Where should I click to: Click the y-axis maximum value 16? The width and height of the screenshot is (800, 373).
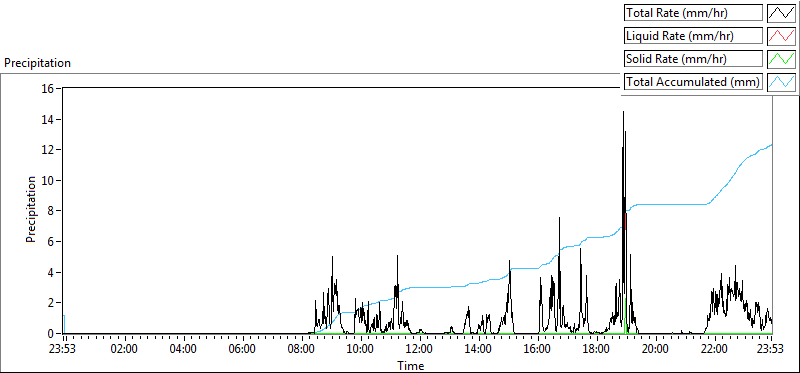point(48,88)
